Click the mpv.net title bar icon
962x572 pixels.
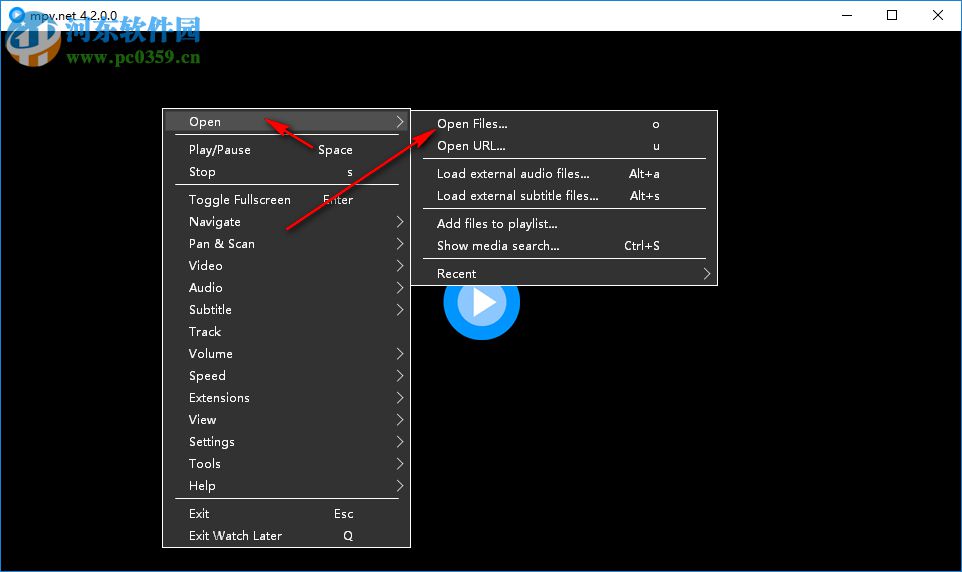coord(17,15)
